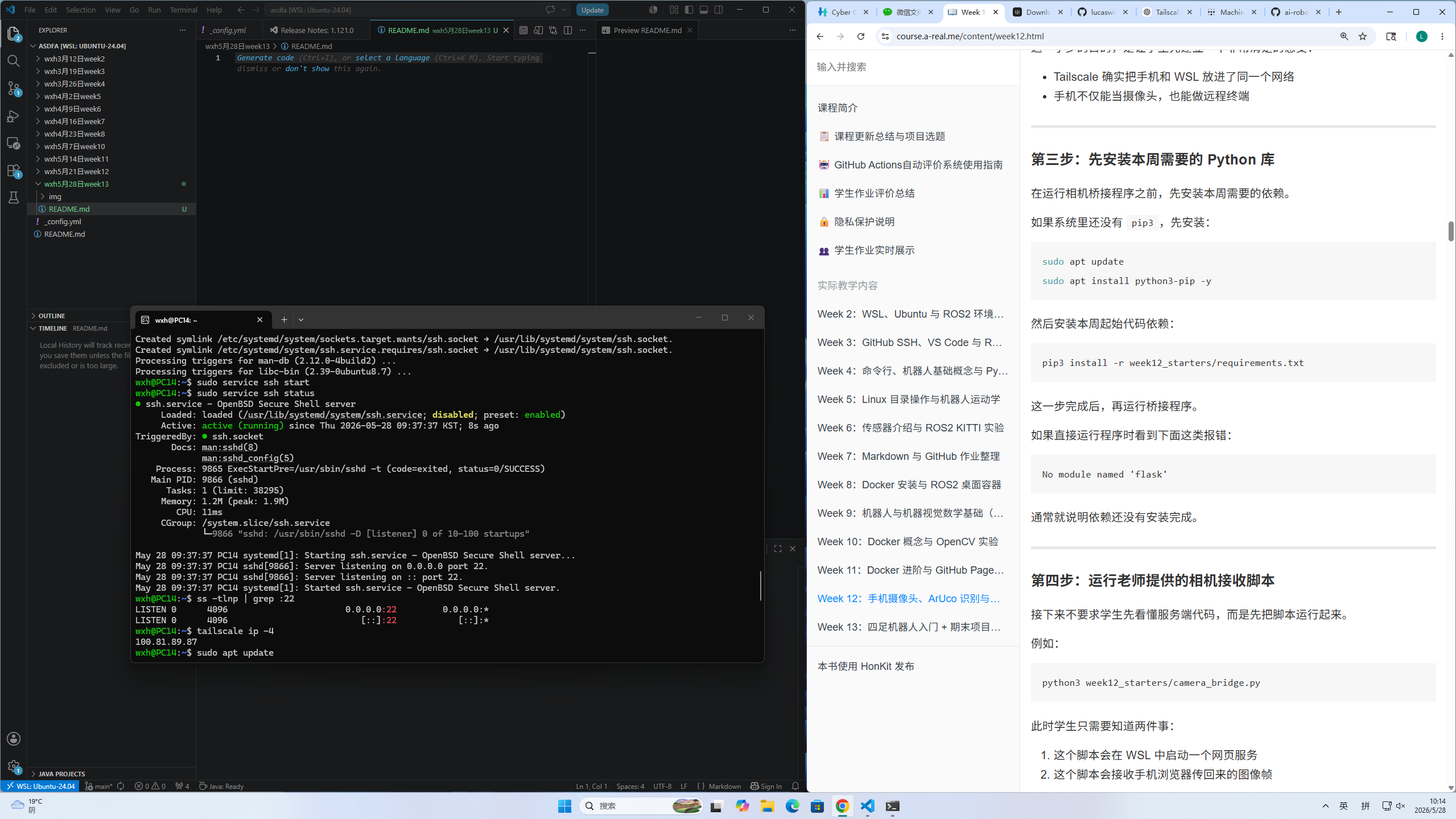Image resolution: width=1456 pixels, height=819 pixels.
Task: Click the 输入并搜索 search field
Action: point(913,67)
